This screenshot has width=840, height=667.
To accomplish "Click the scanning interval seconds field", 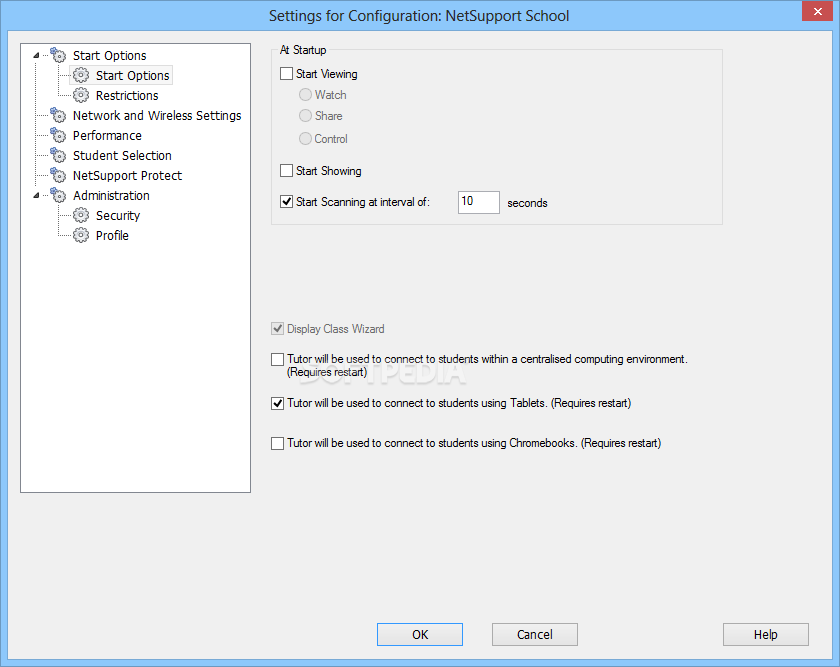I will [479, 202].
